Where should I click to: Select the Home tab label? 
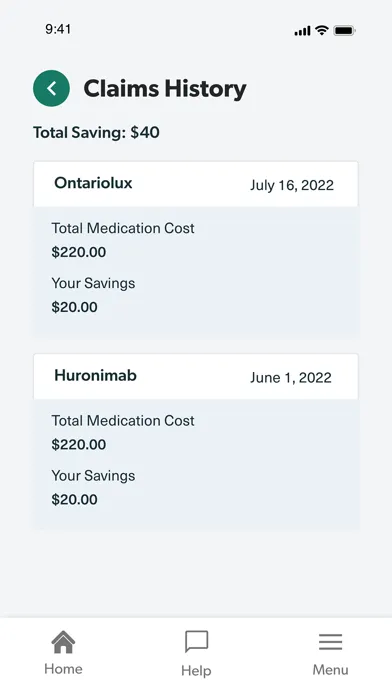(x=63, y=669)
